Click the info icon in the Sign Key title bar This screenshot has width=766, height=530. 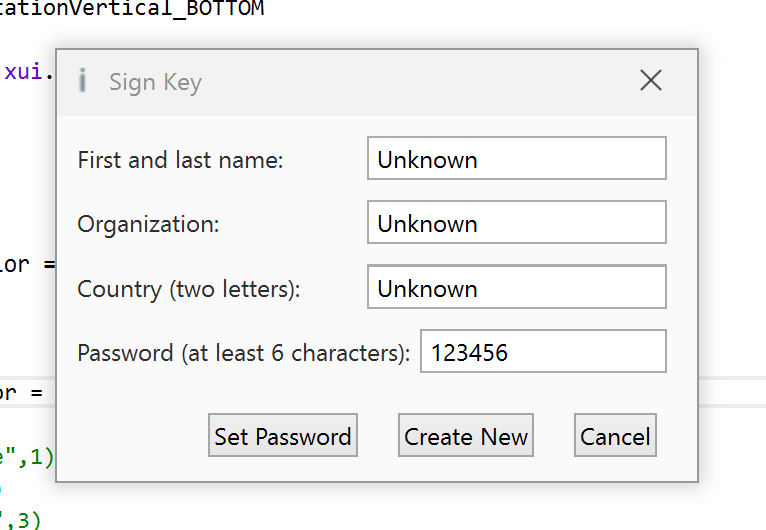click(x=83, y=81)
